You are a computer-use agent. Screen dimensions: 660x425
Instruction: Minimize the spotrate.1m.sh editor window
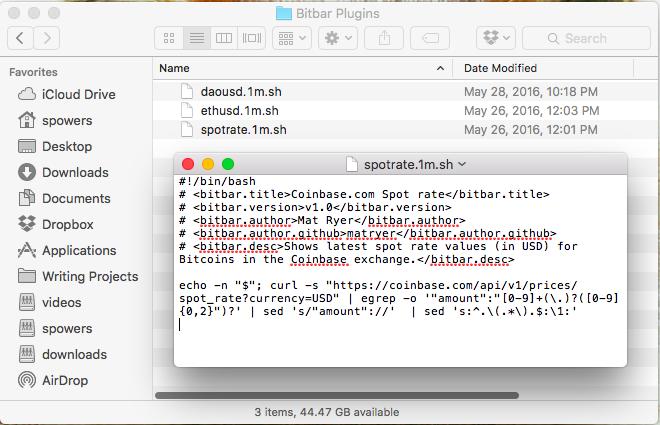click(x=208, y=164)
